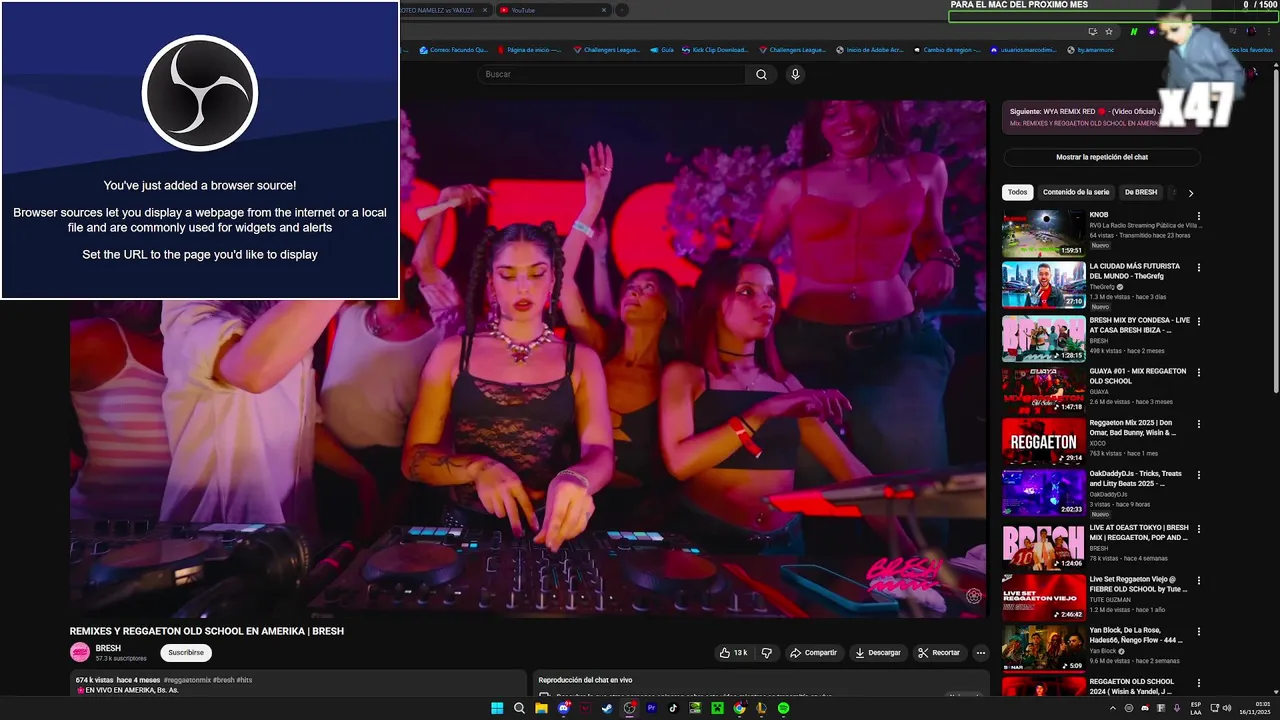Share the video via Compartir
The image size is (1280, 720).
coord(813,653)
